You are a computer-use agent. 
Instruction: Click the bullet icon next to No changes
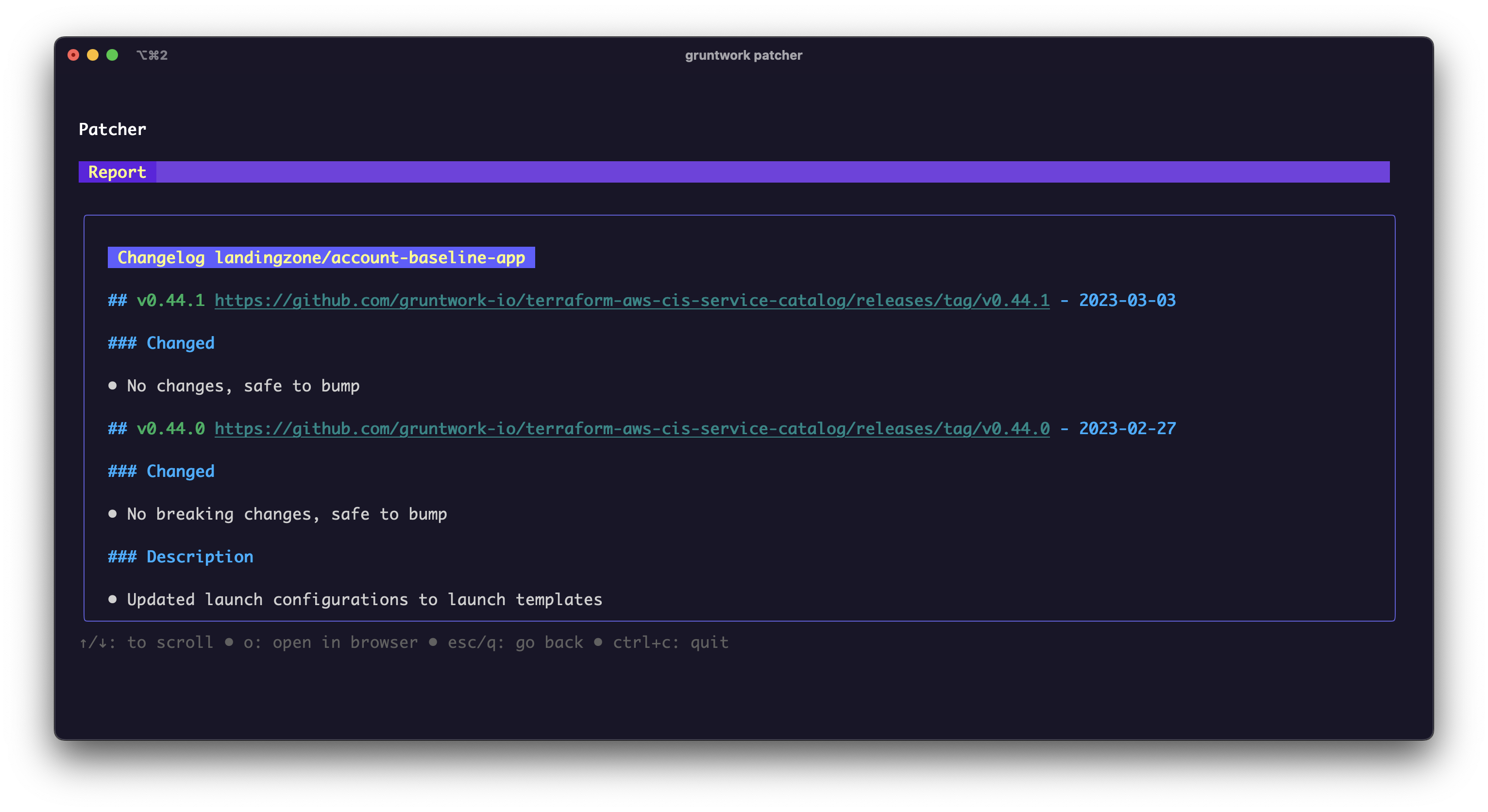click(112, 385)
